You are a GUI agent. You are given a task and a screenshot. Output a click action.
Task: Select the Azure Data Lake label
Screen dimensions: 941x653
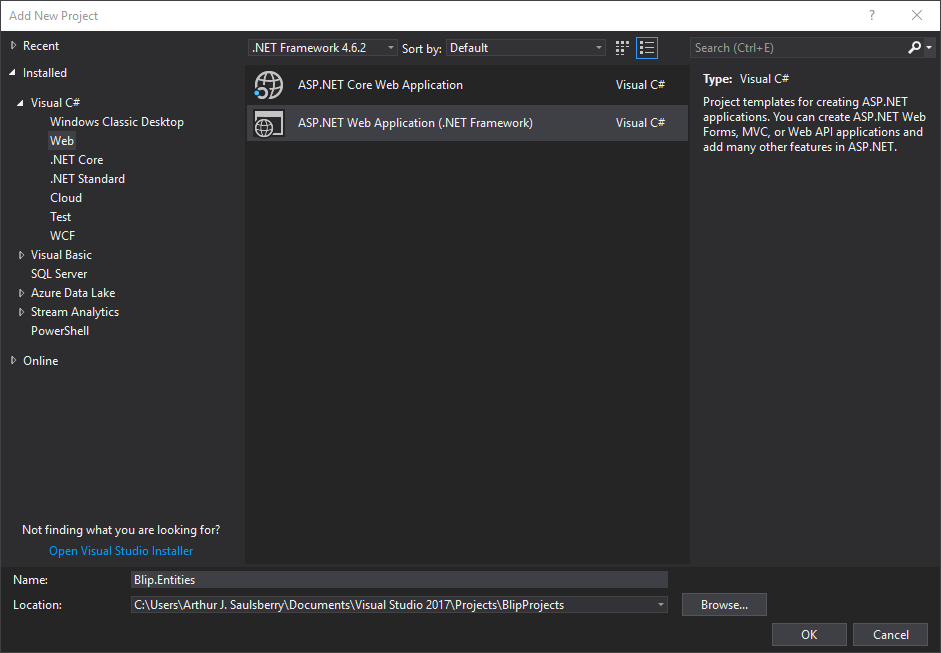tap(73, 293)
